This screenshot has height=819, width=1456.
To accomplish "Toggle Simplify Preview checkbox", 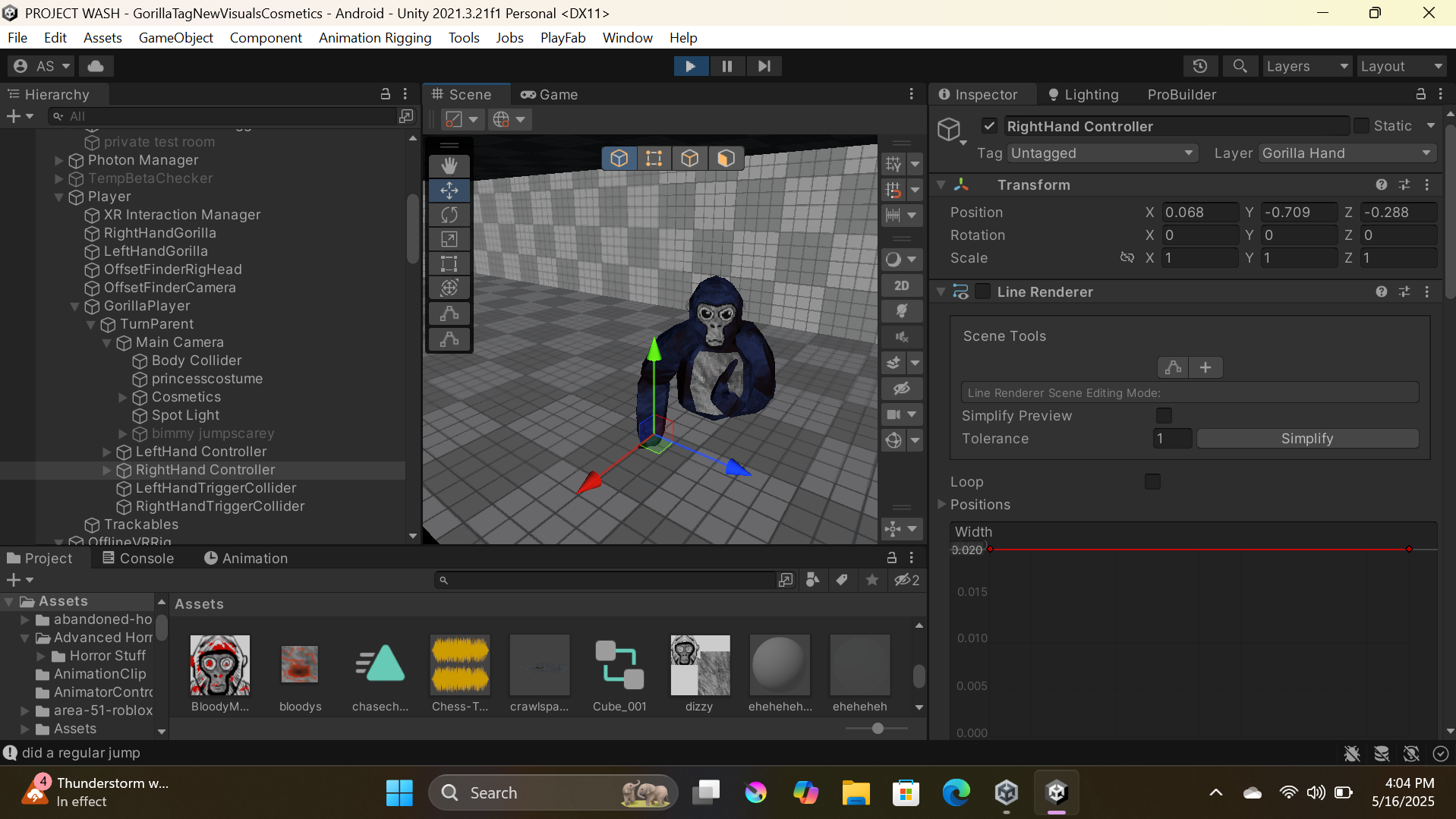I will pos(1164,415).
